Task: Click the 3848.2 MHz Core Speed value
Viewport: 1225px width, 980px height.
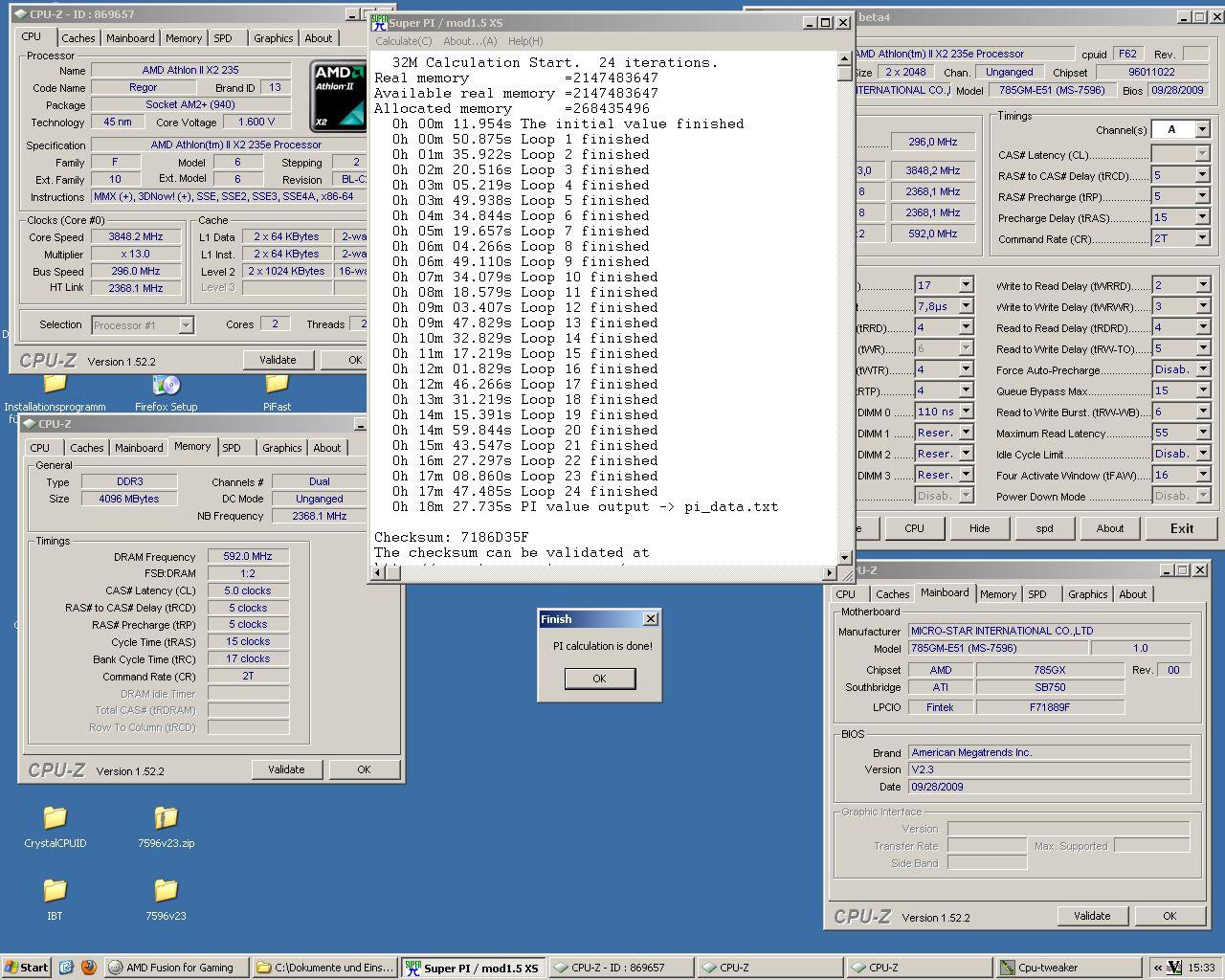Action: (x=135, y=236)
